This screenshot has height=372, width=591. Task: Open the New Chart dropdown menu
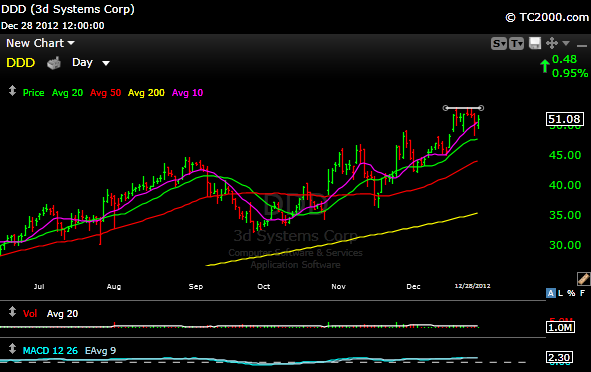click(40, 43)
